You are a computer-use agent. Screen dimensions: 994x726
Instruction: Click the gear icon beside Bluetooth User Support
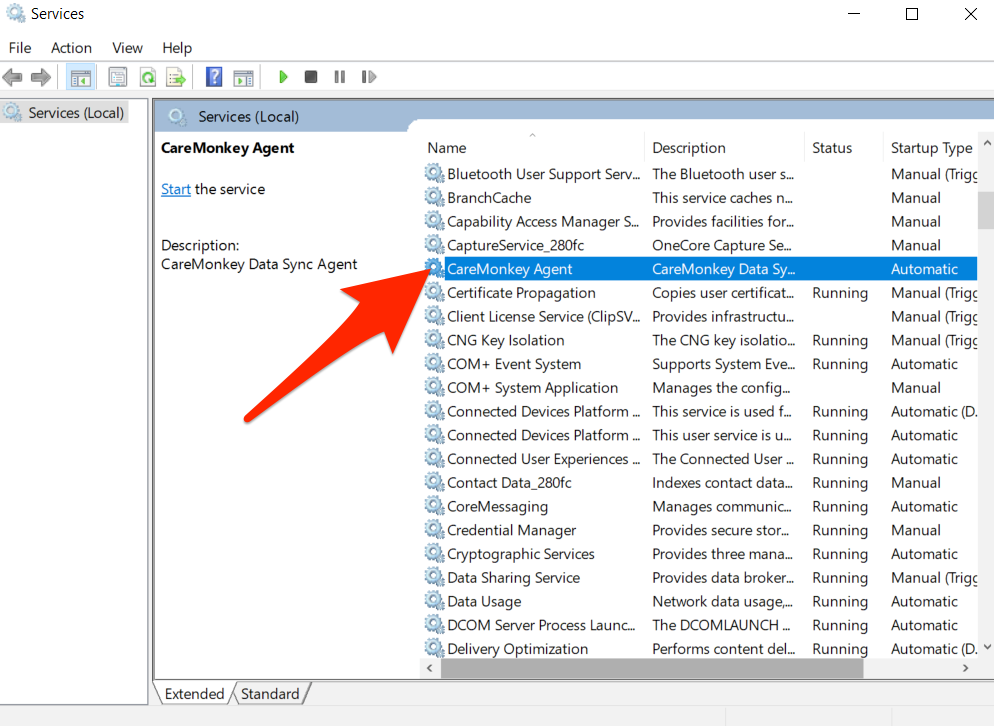[434, 173]
